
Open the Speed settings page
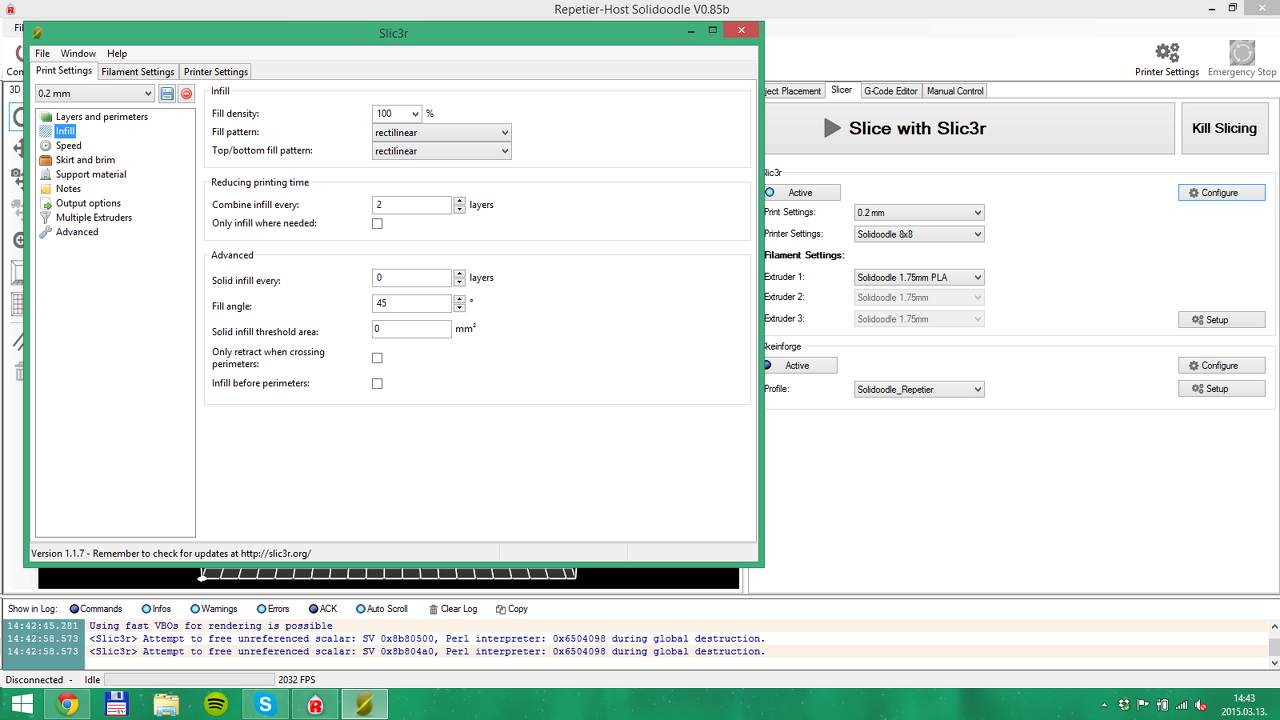[69, 146]
